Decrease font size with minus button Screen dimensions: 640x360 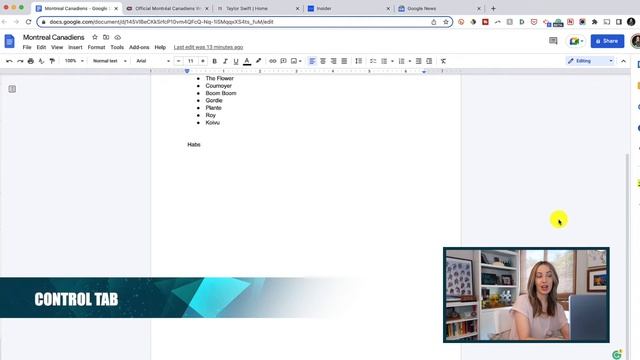[178, 61]
